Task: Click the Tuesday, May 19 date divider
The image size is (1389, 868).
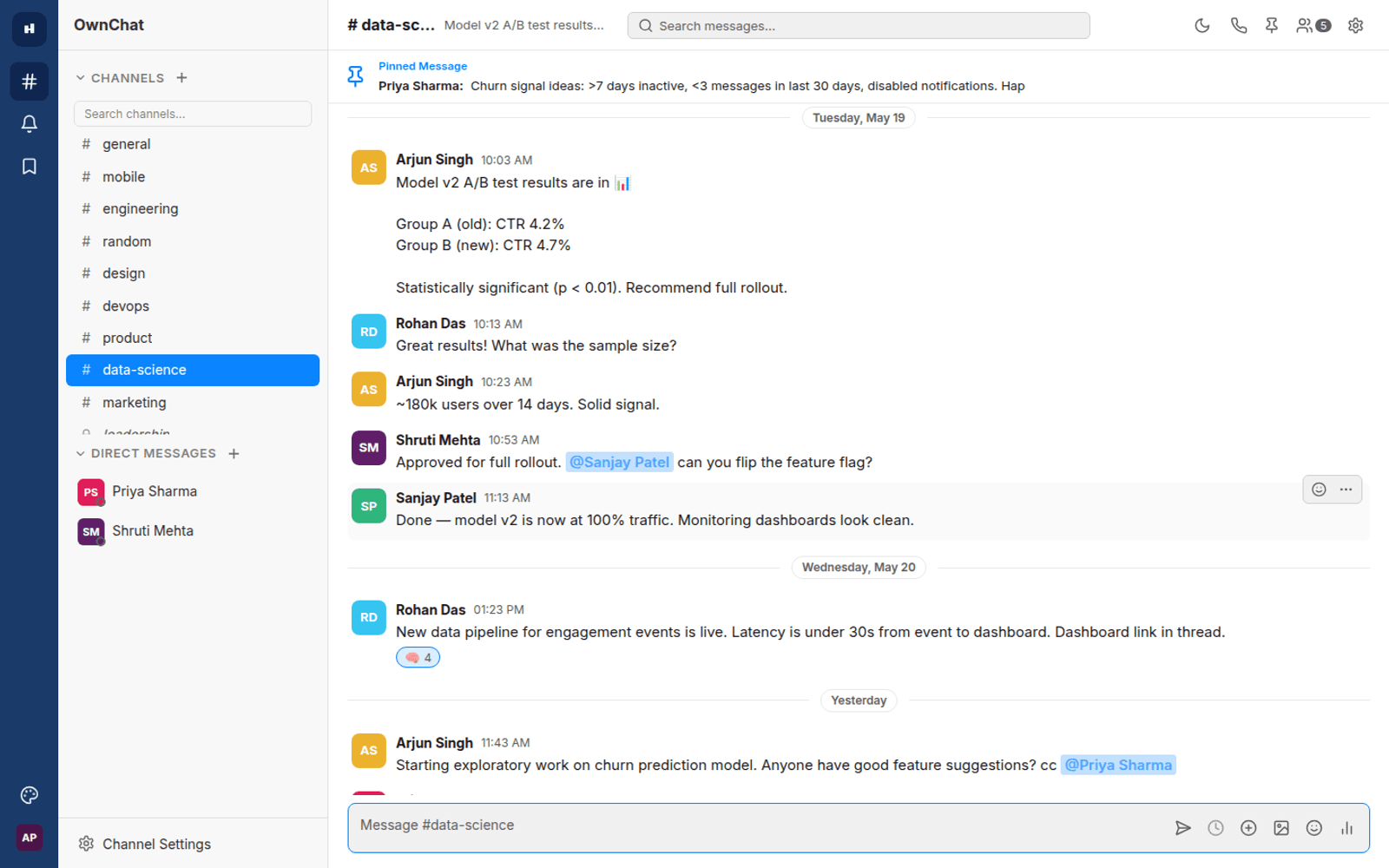Action: click(859, 118)
